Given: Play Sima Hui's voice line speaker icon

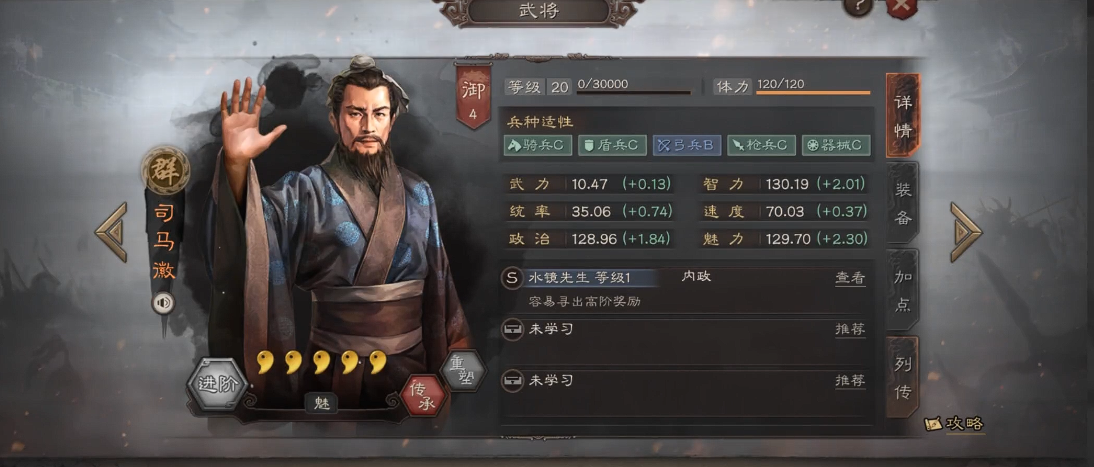Looking at the screenshot, I should (163, 303).
